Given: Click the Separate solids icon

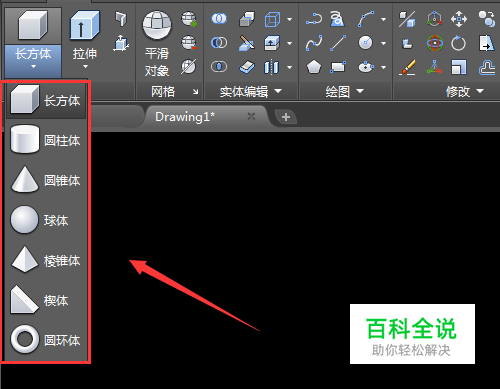Looking at the screenshot, I should click(271, 67).
